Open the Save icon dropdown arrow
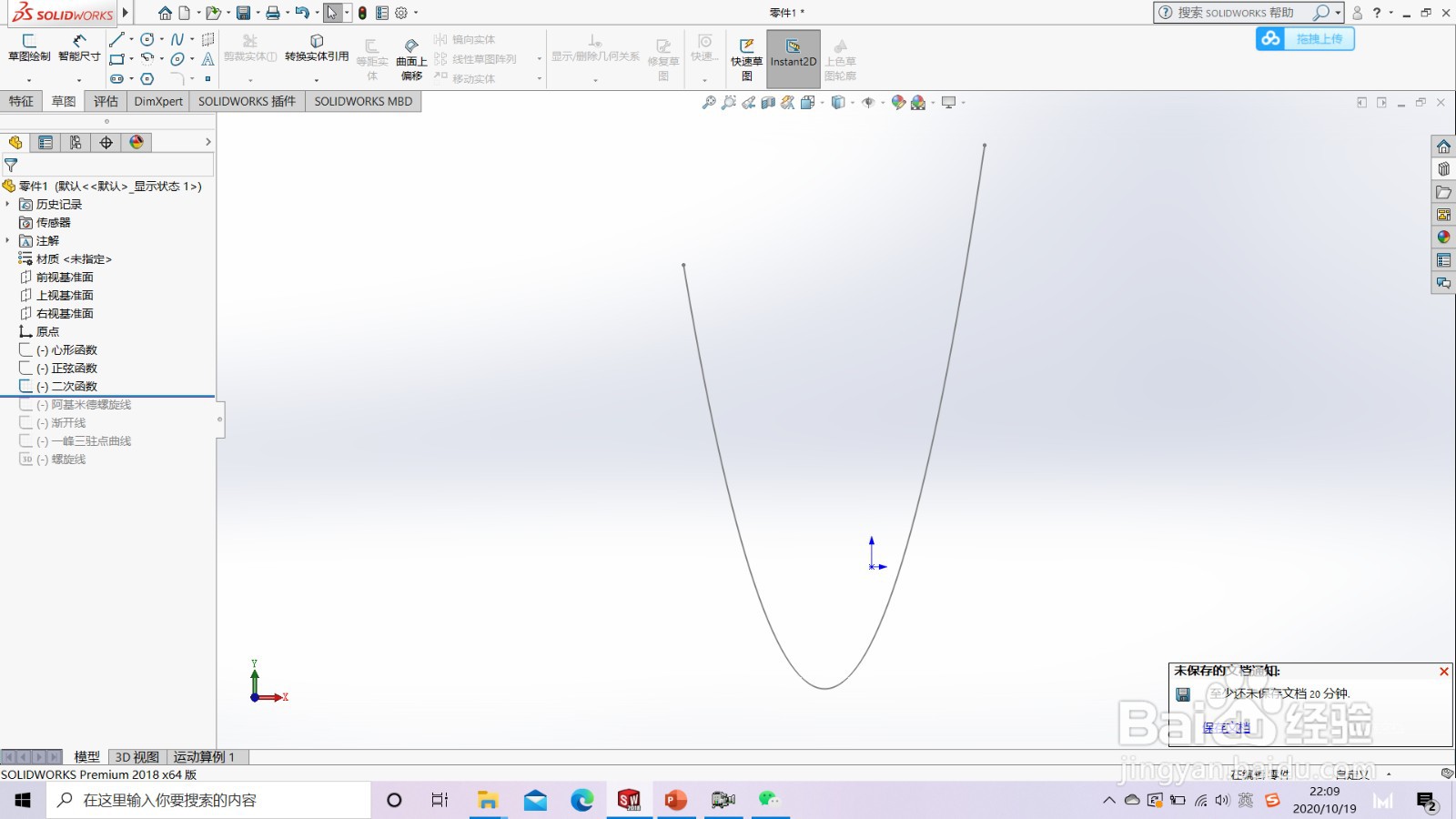Image resolution: width=1456 pixels, height=819 pixels. pos(257,13)
